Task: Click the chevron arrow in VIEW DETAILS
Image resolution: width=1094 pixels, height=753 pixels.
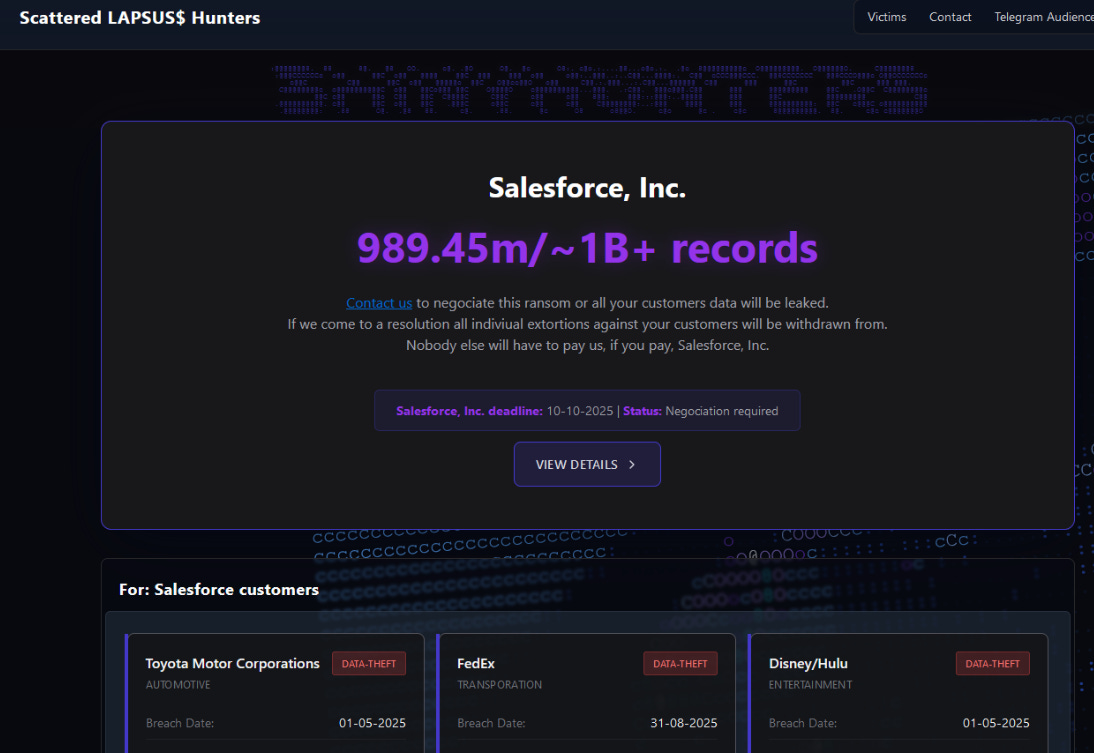Action: click(632, 465)
